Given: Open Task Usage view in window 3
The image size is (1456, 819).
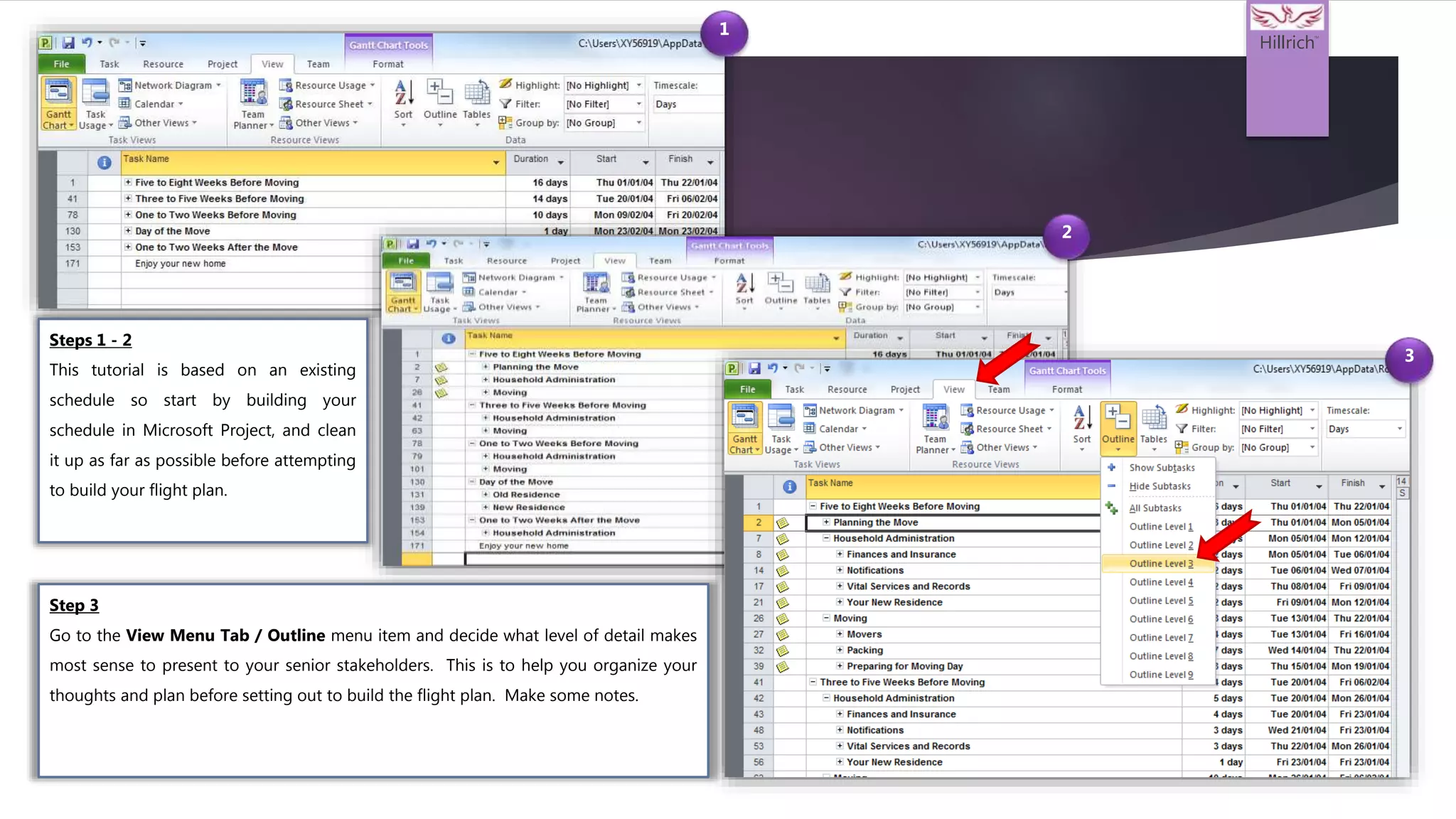Looking at the screenshot, I should (x=781, y=429).
